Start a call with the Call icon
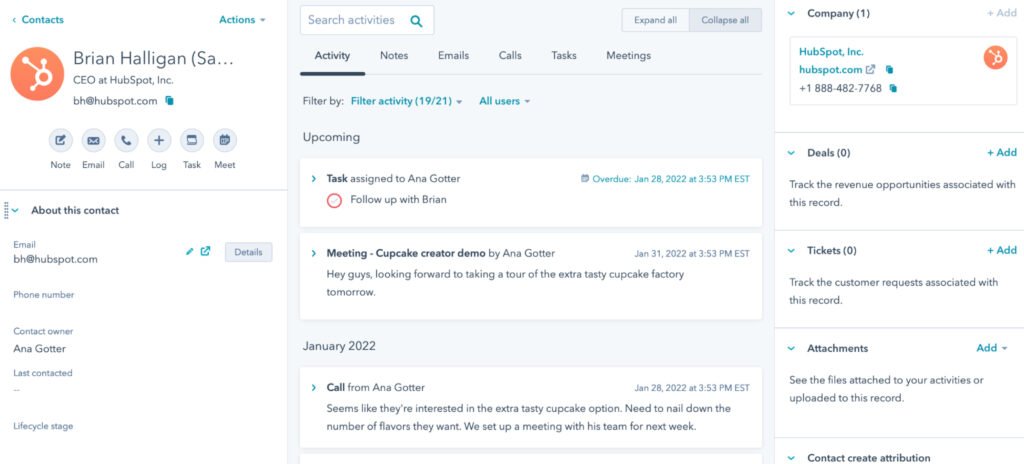Image resolution: width=1024 pixels, height=464 pixels. [126, 140]
